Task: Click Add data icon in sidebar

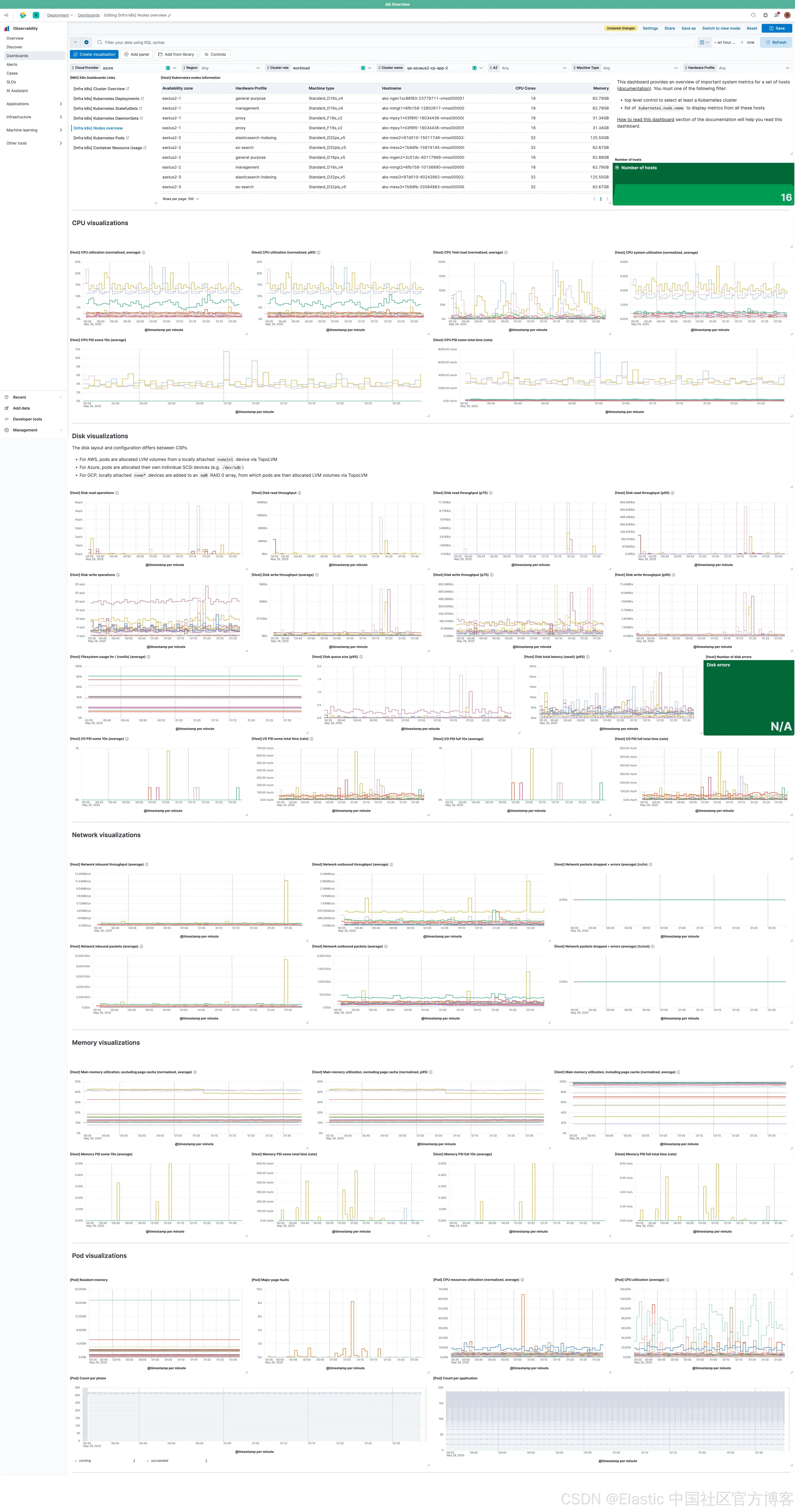Action: [6, 408]
